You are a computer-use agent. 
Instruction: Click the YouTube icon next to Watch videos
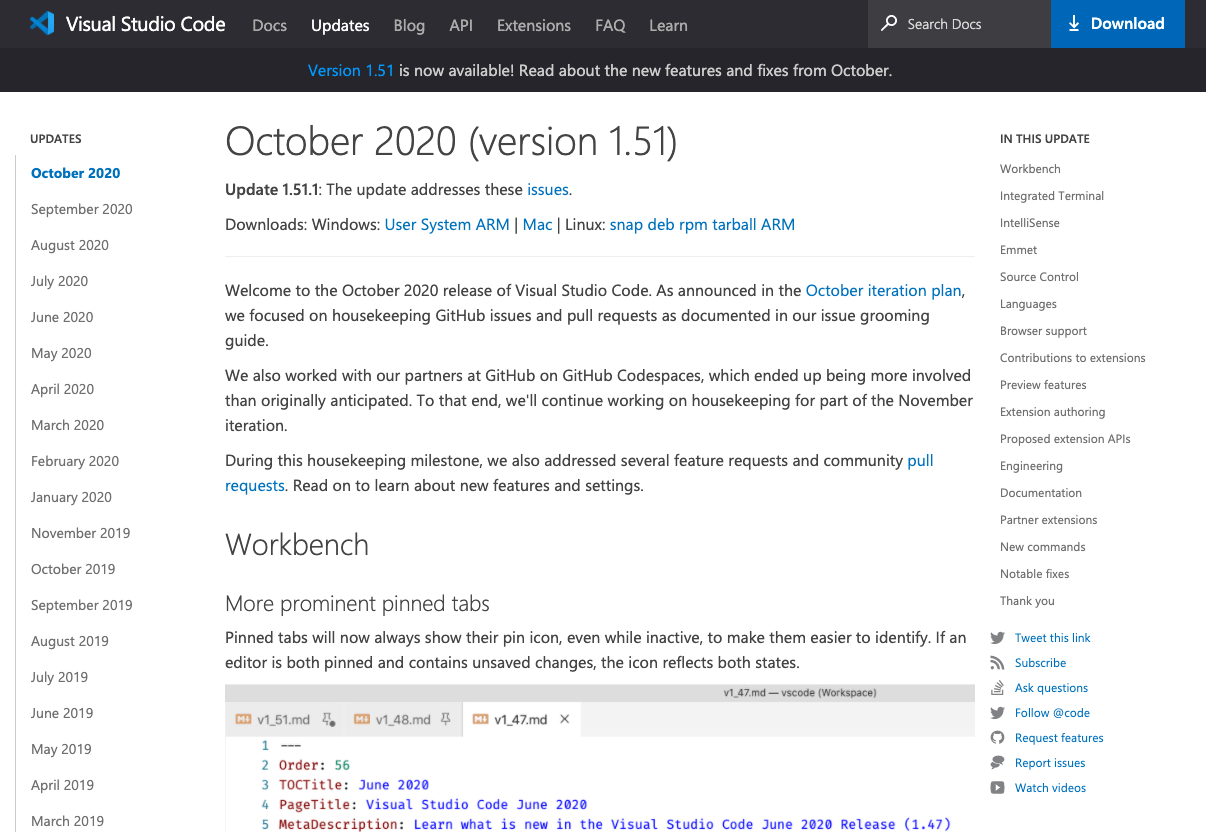coord(997,787)
